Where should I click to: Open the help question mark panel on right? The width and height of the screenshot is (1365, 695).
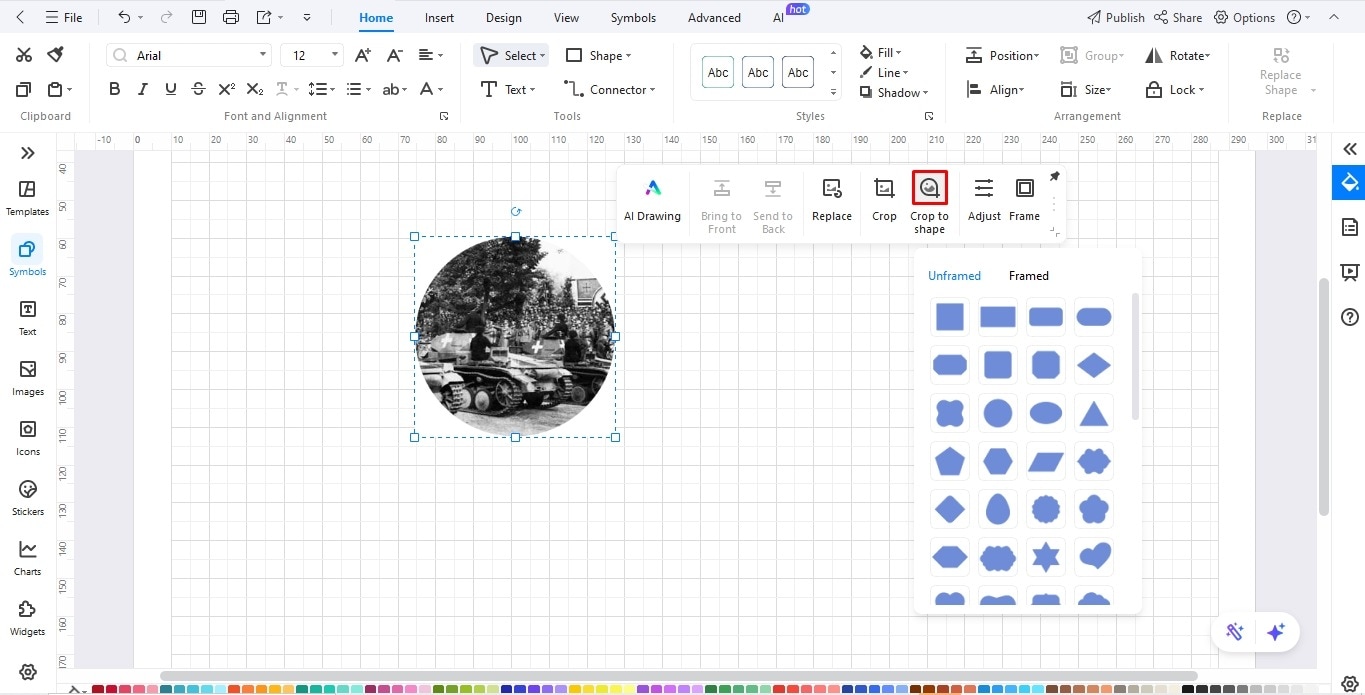click(x=1350, y=317)
